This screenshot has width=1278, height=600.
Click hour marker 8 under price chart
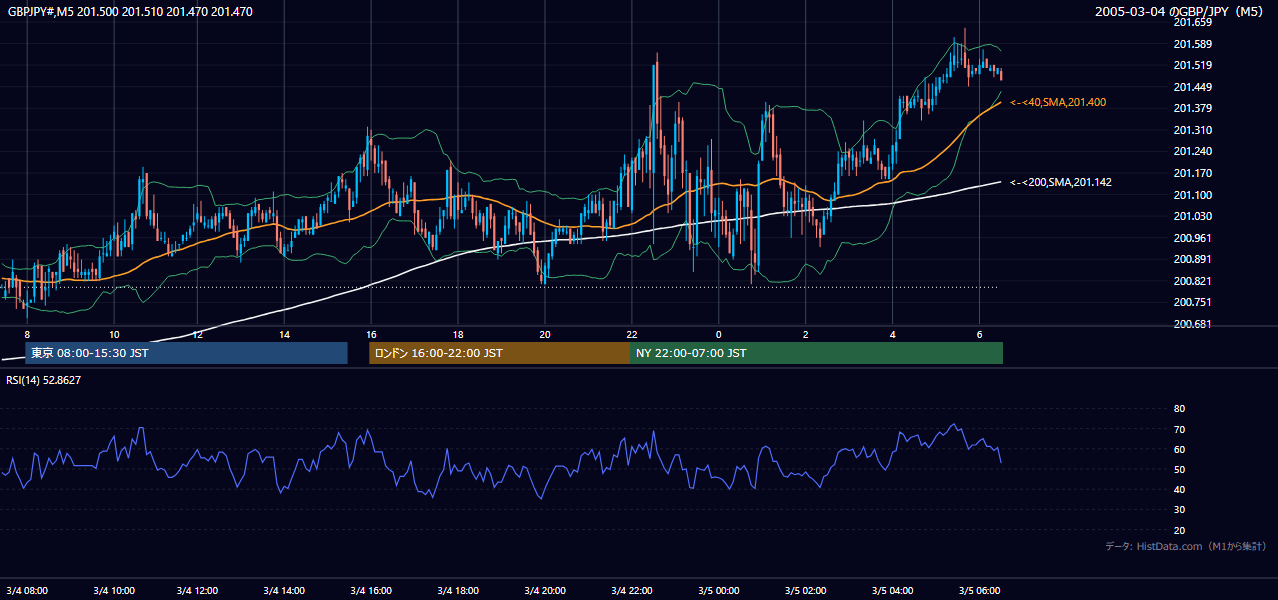pos(27,334)
